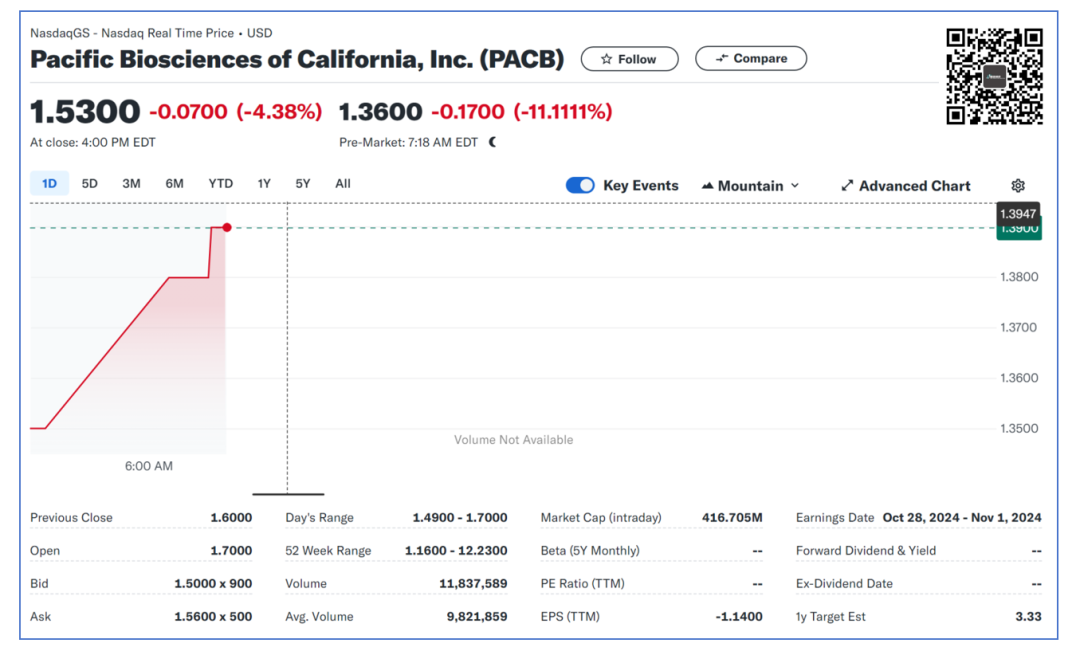Click the NasdaqGS Real Time Price header text

(151, 33)
